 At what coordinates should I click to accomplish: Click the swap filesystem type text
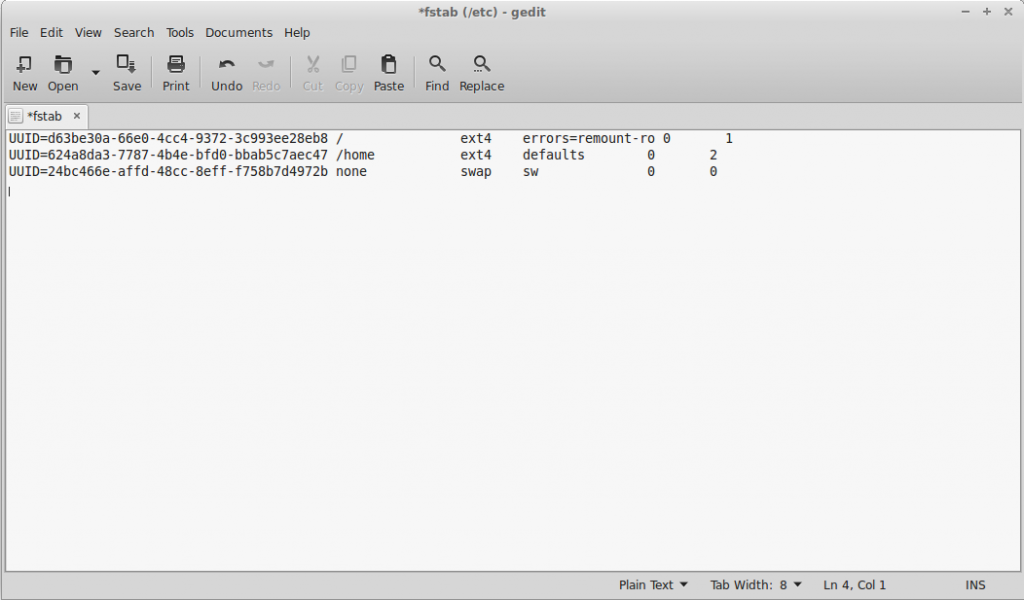tap(475, 172)
